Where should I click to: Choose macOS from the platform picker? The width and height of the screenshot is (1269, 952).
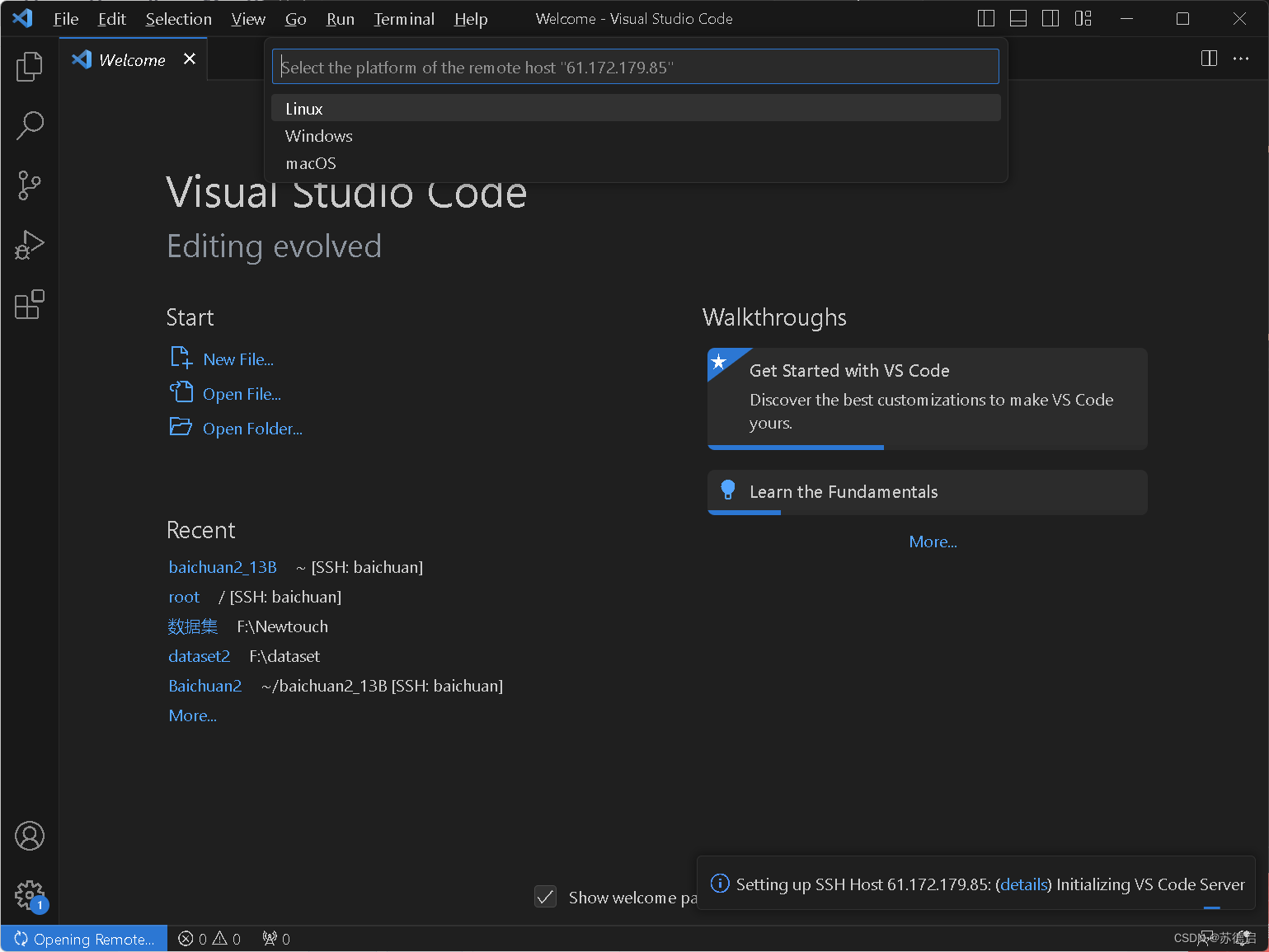tap(310, 163)
